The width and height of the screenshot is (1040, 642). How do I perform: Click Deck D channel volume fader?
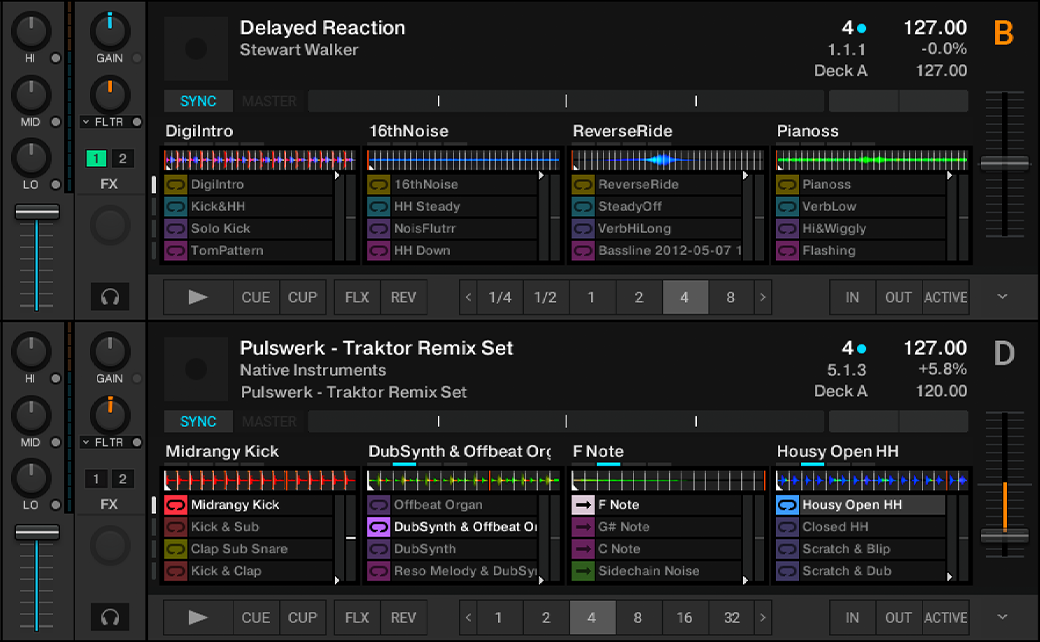click(37, 533)
